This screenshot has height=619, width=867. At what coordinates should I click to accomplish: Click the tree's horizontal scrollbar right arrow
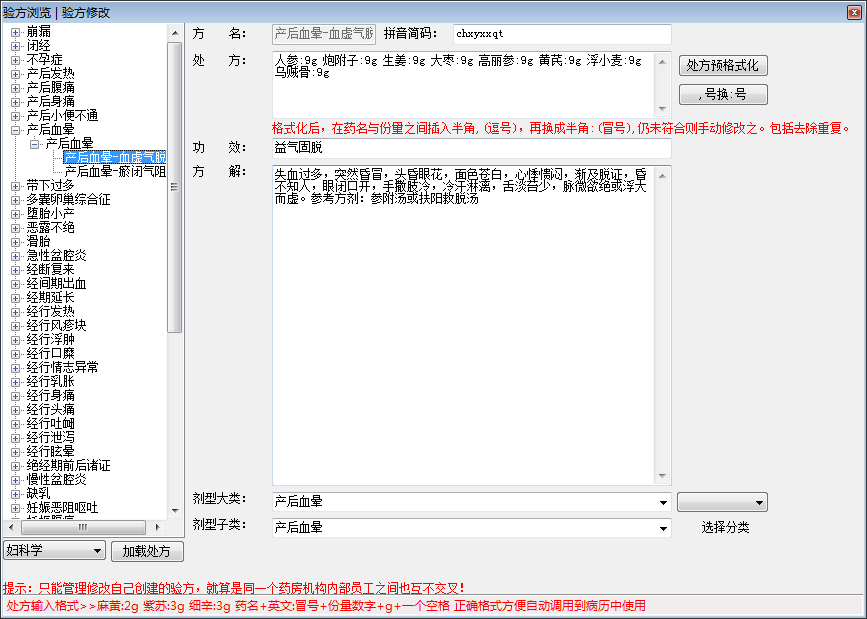[x=159, y=526]
